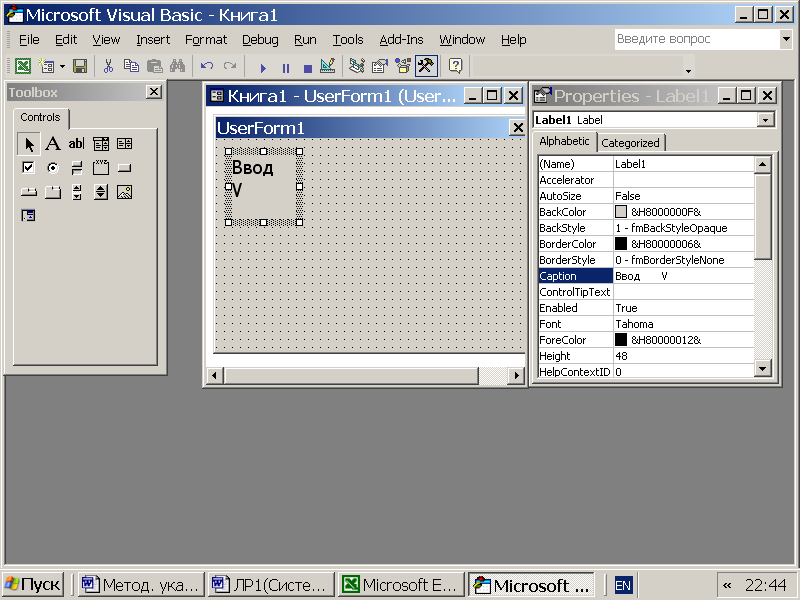Viewport: 800px width, 600px height.
Task: Click the Break pause button
Action: [286, 67]
